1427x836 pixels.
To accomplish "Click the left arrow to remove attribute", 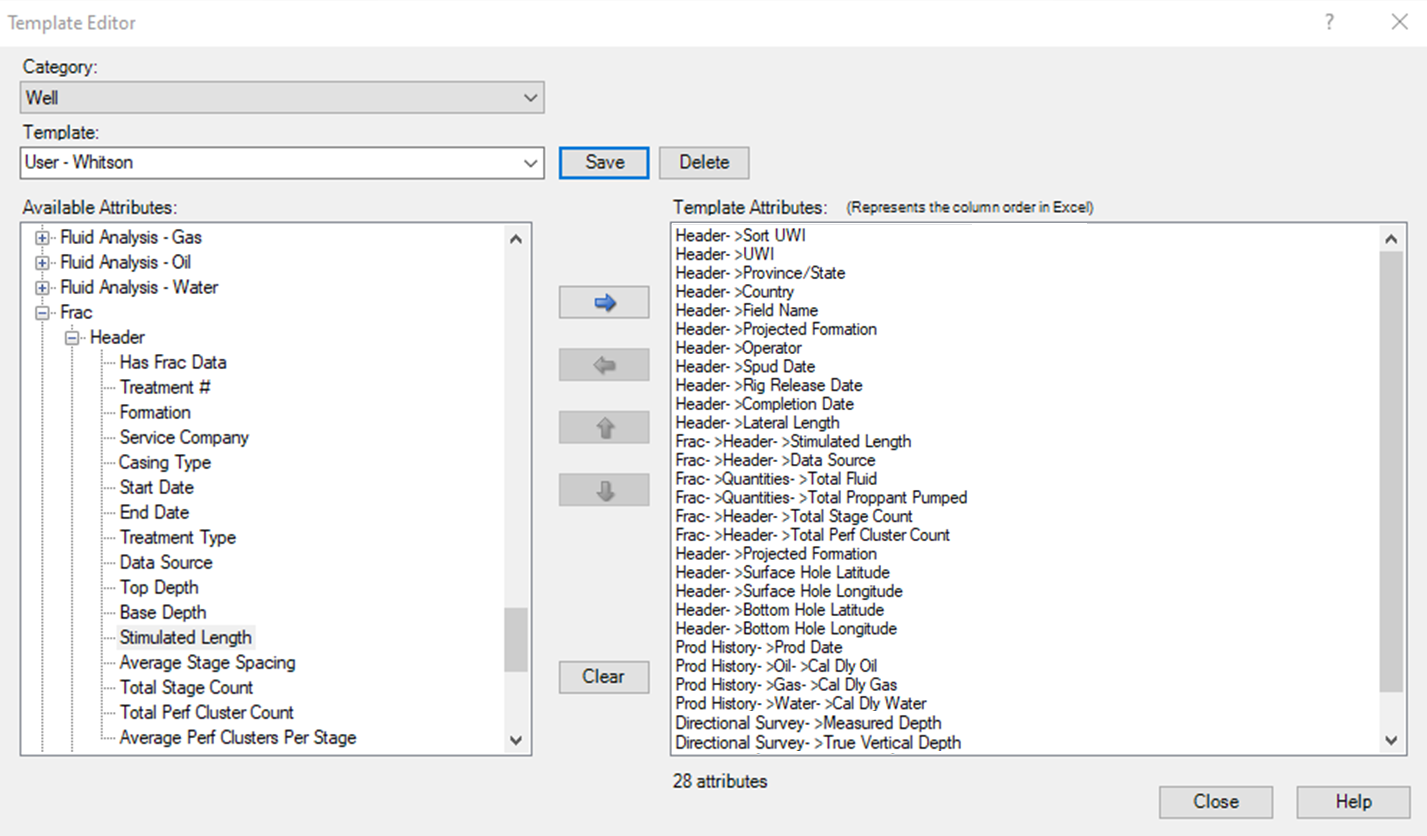I will (x=602, y=364).
